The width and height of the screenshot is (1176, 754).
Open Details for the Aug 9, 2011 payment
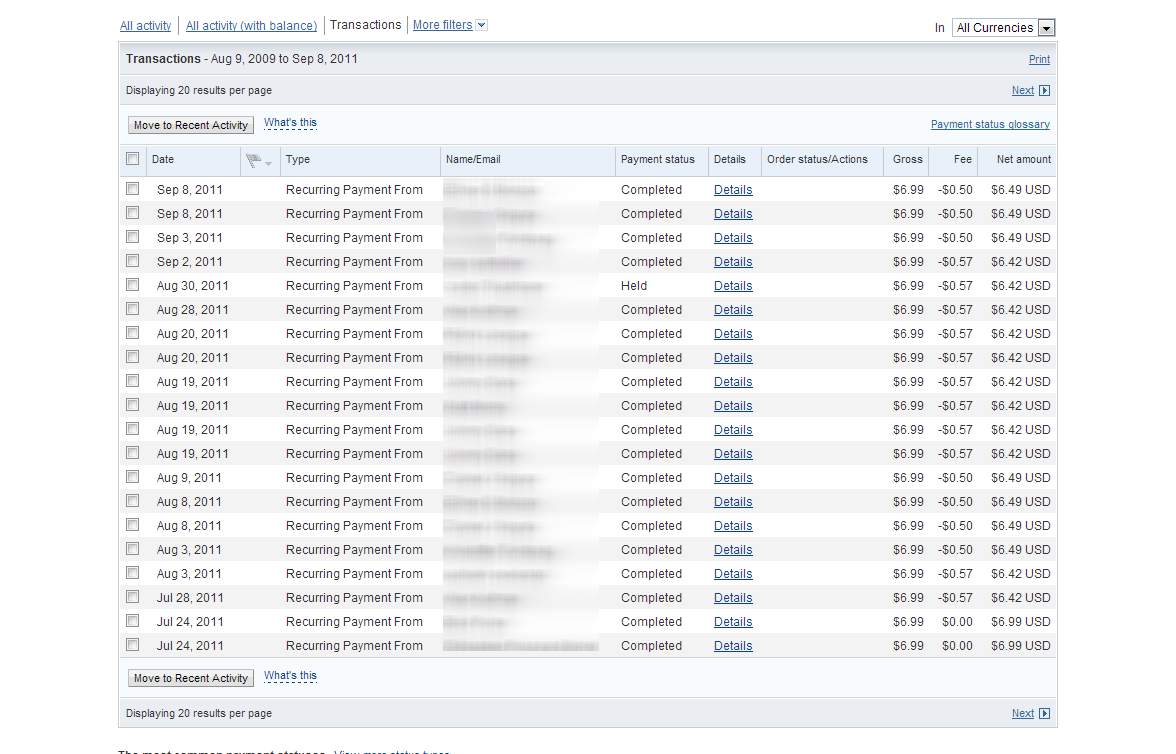click(x=733, y=478)
